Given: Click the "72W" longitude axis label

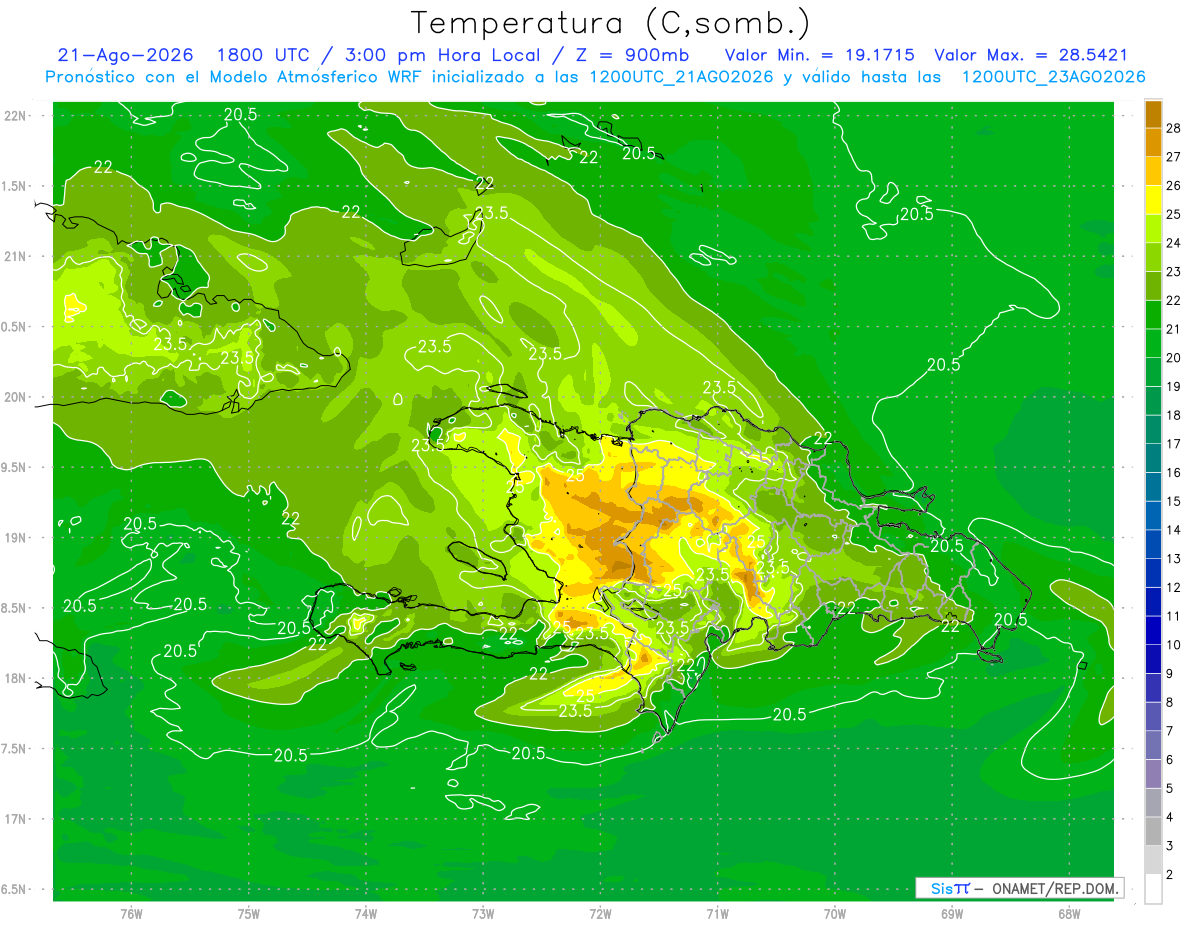Looking at the screenshot, I should (x=601, y=913).
